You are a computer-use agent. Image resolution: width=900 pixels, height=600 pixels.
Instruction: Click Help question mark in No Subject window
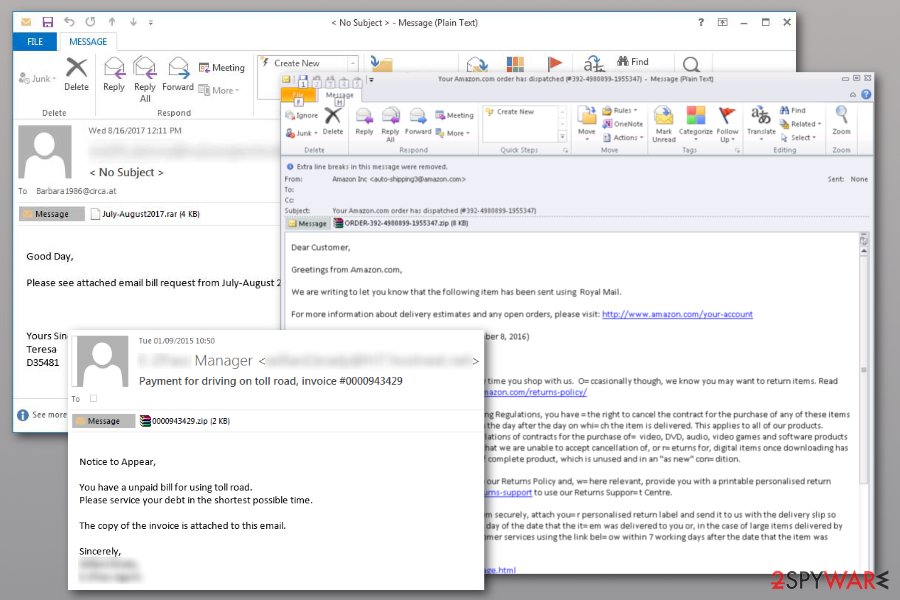[701, 22]
